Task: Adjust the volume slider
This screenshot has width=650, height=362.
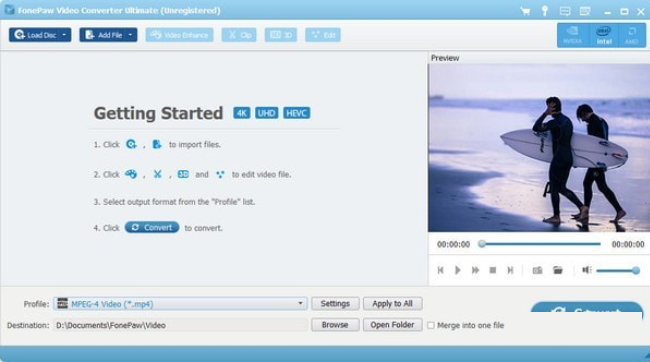Action: tap(618, 271)
